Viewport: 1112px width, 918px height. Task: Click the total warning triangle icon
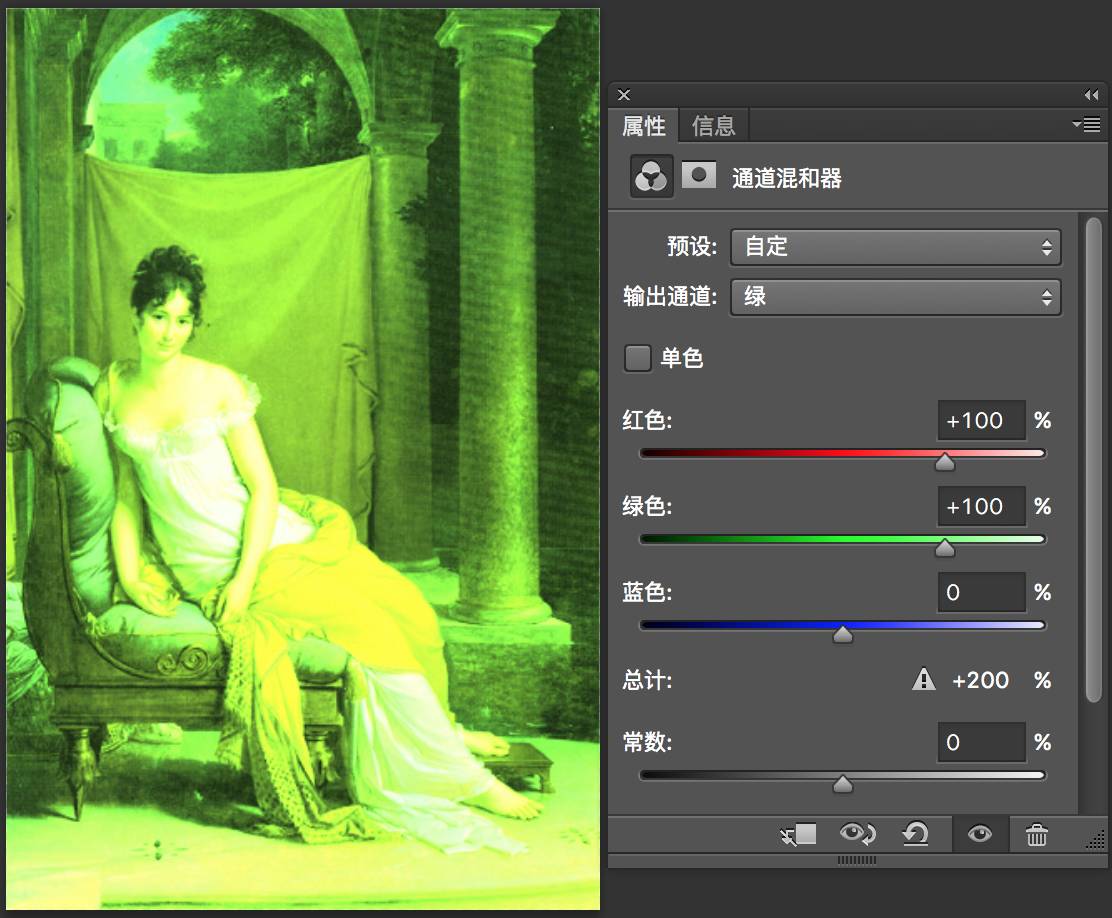pos(923,679)
